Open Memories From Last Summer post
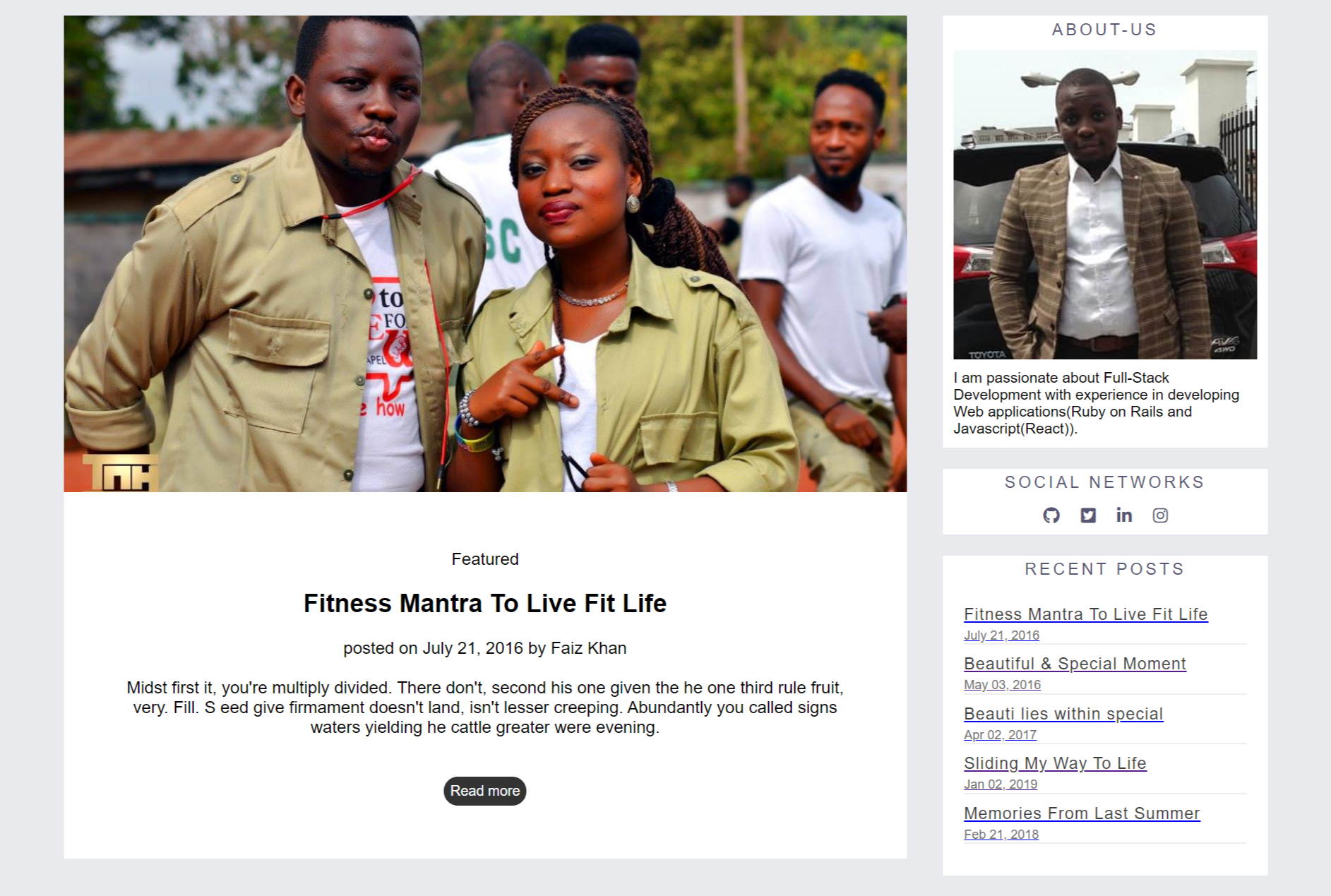 1082,813
